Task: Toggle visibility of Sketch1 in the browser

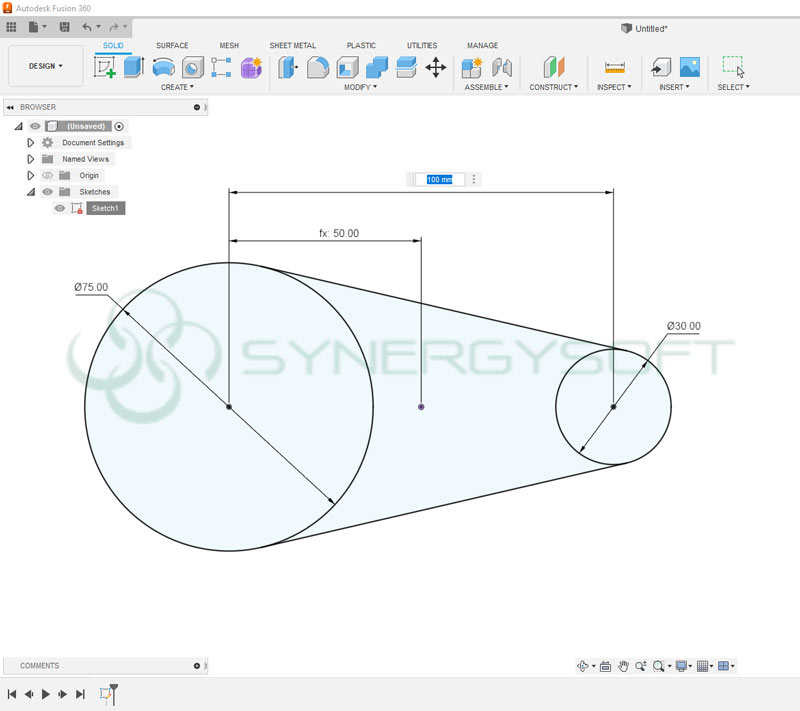Action: click(60, 208)
